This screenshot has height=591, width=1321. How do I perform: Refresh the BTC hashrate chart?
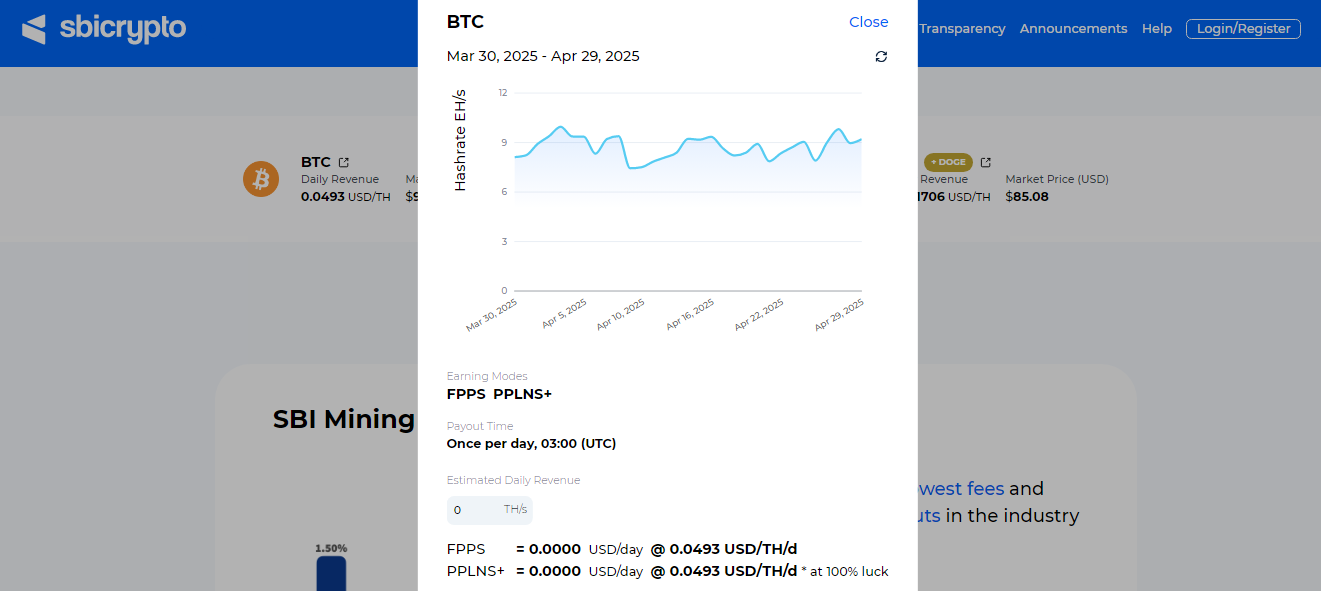881,57
